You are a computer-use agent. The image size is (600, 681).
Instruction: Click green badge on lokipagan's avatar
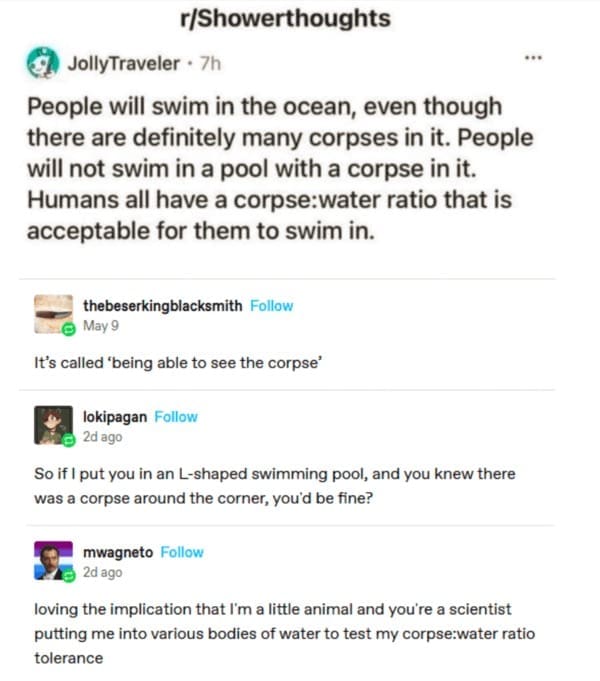point(68,440)
